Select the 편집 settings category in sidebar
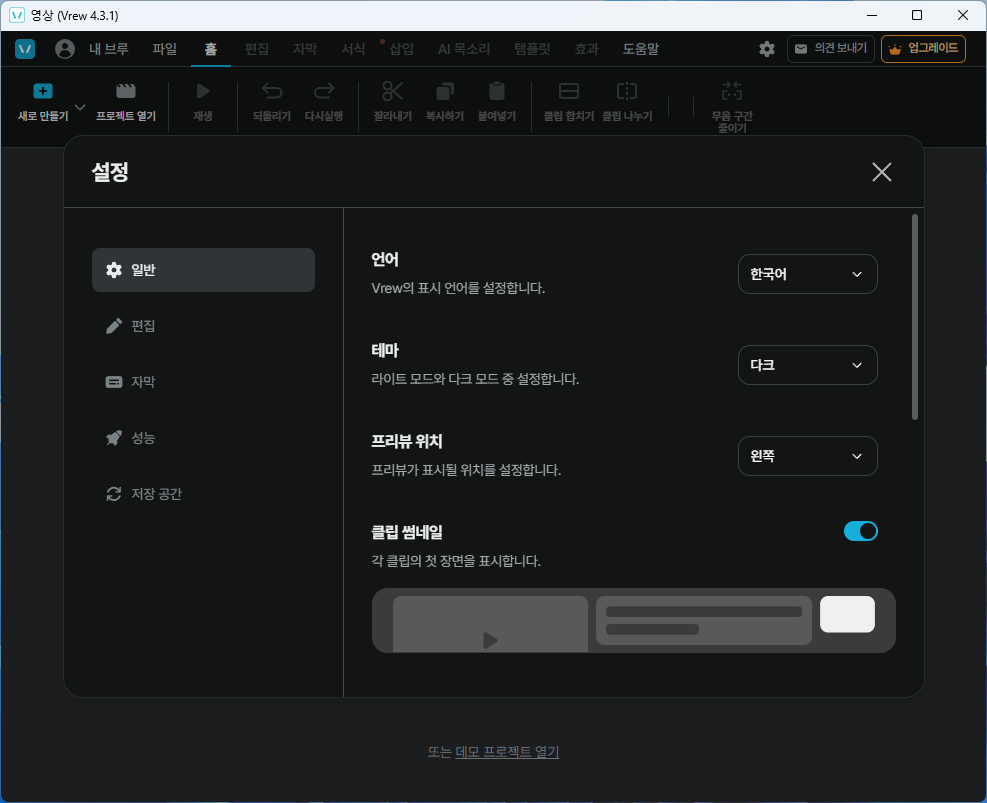Viewport: 987px width, 803px height. click(x=203, y=326)
